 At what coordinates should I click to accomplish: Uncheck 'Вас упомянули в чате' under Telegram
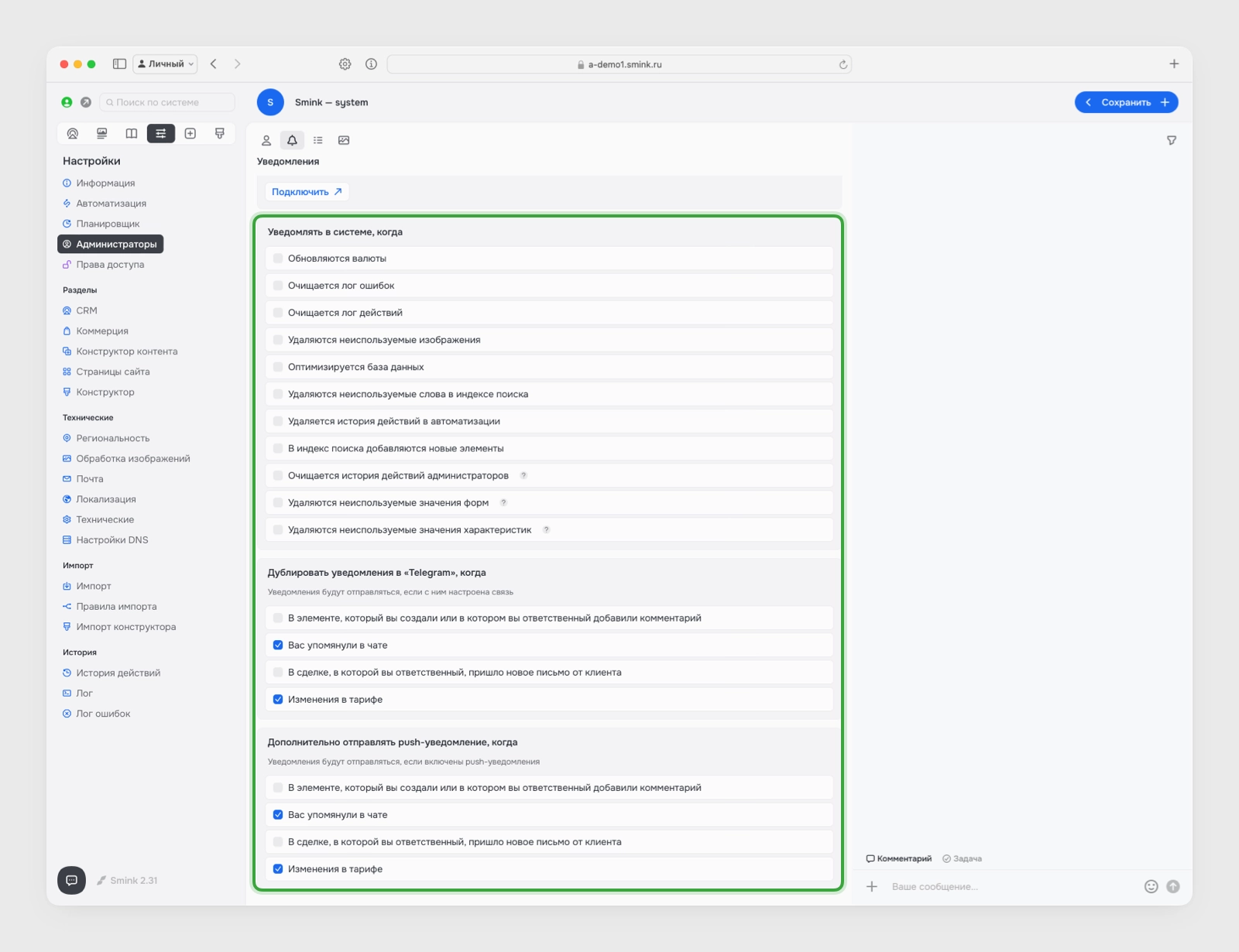point(278,645)
